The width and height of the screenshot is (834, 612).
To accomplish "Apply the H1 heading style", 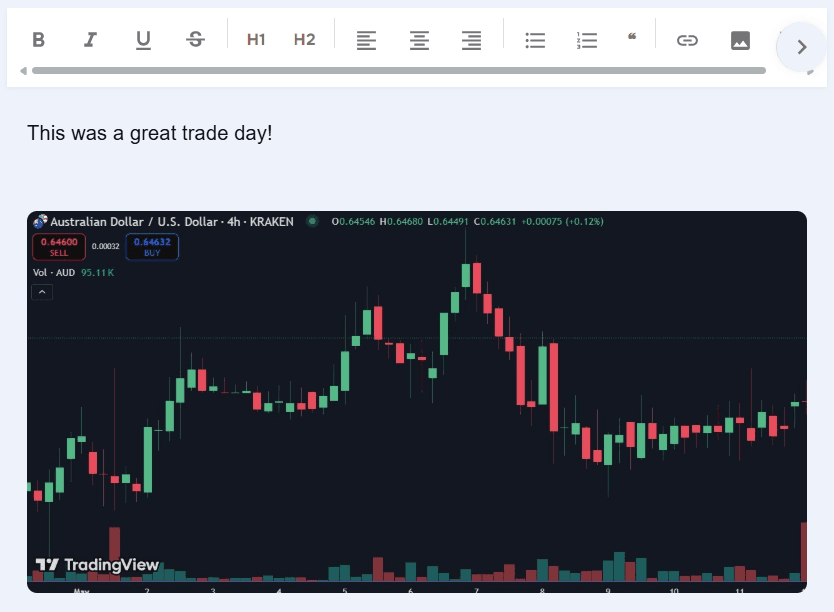I will click(256, 40).
